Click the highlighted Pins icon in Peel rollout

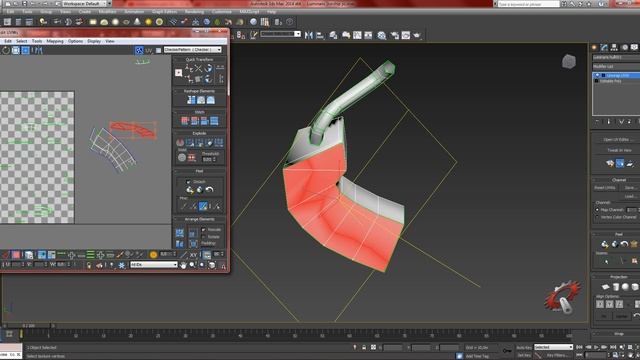pyautogui.click(x=203, y=207)
